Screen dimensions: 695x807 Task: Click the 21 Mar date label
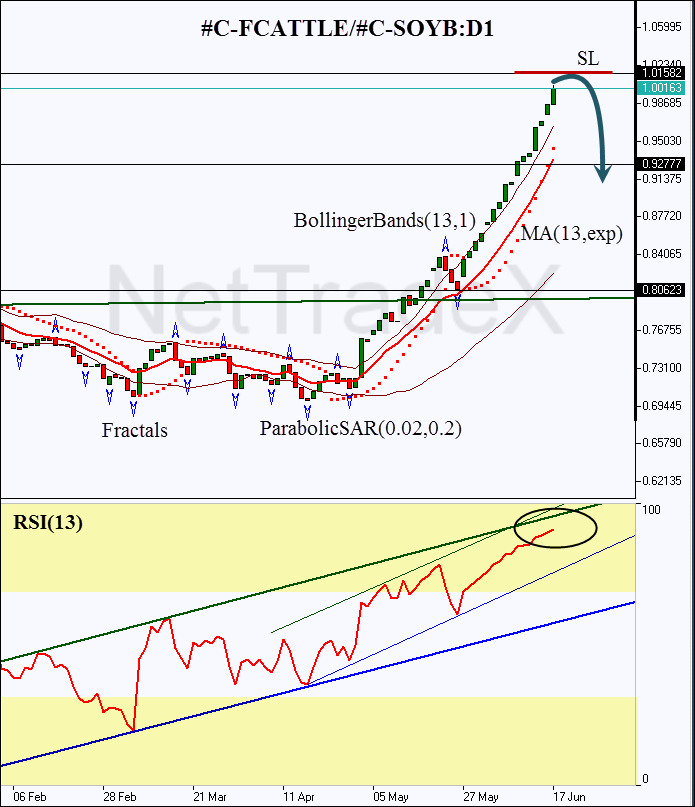pos(210,797)
